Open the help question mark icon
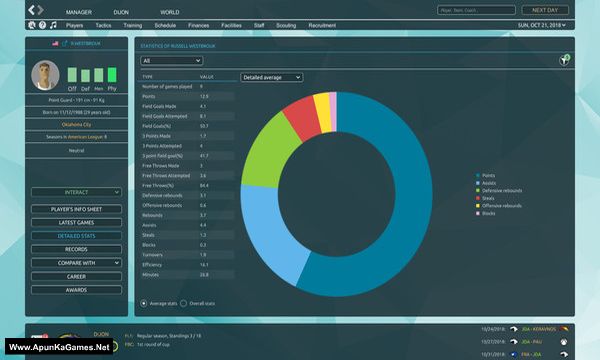The height and width of the screenshot is (360, 600). (42, 25)
